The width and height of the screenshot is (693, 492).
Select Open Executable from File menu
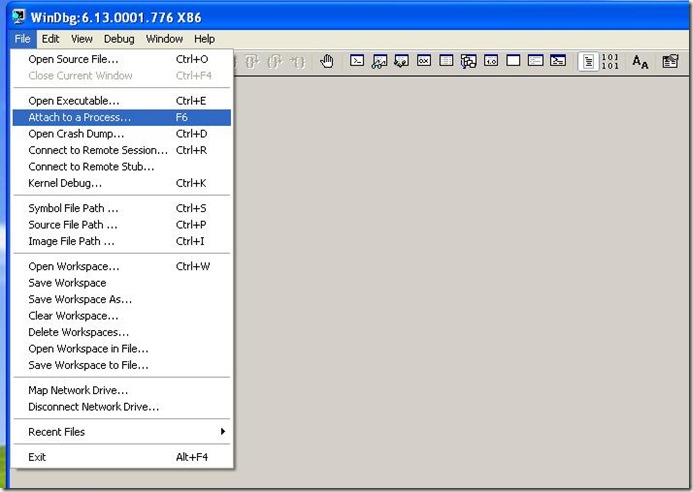122,101
